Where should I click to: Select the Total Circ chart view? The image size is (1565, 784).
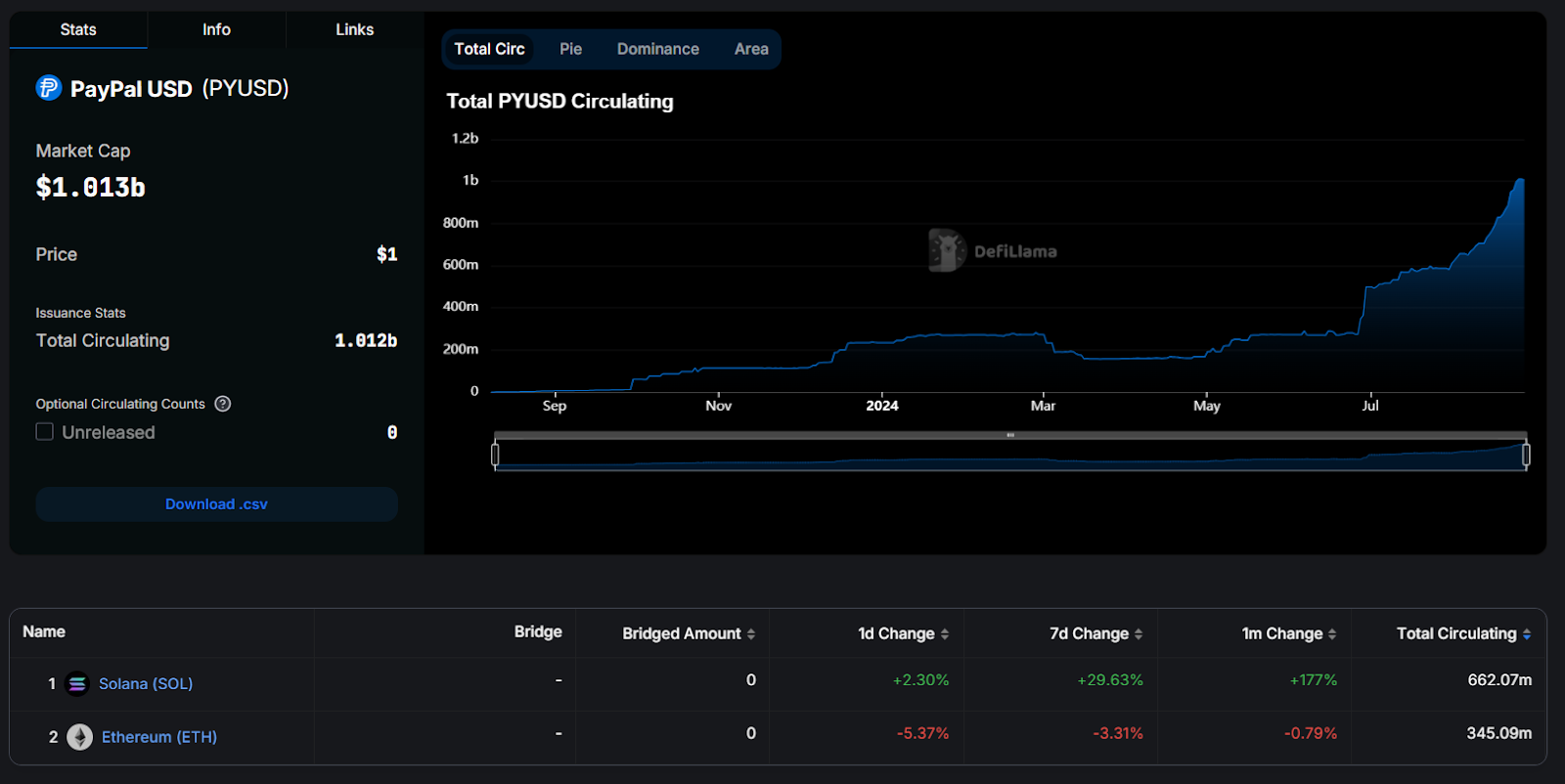click(489, 49)
